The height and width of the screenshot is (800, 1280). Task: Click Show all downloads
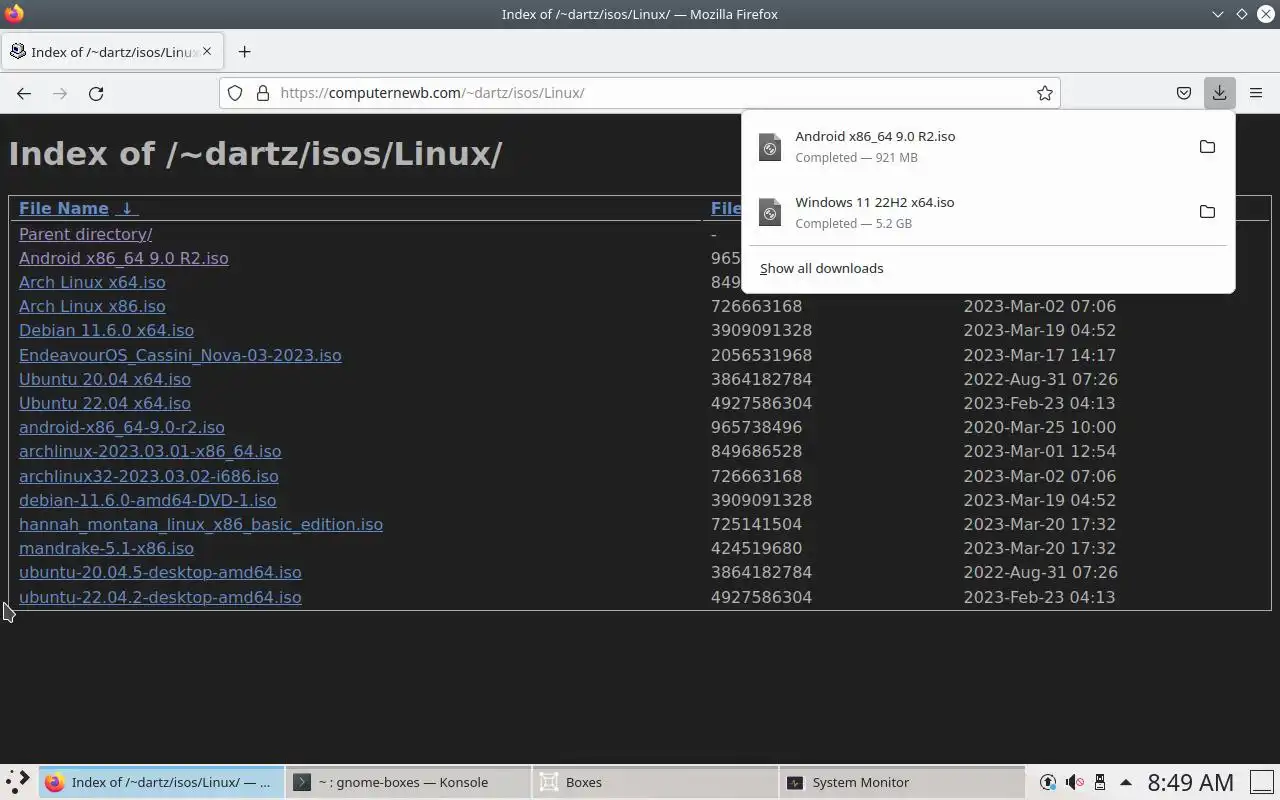coord(821,268)
